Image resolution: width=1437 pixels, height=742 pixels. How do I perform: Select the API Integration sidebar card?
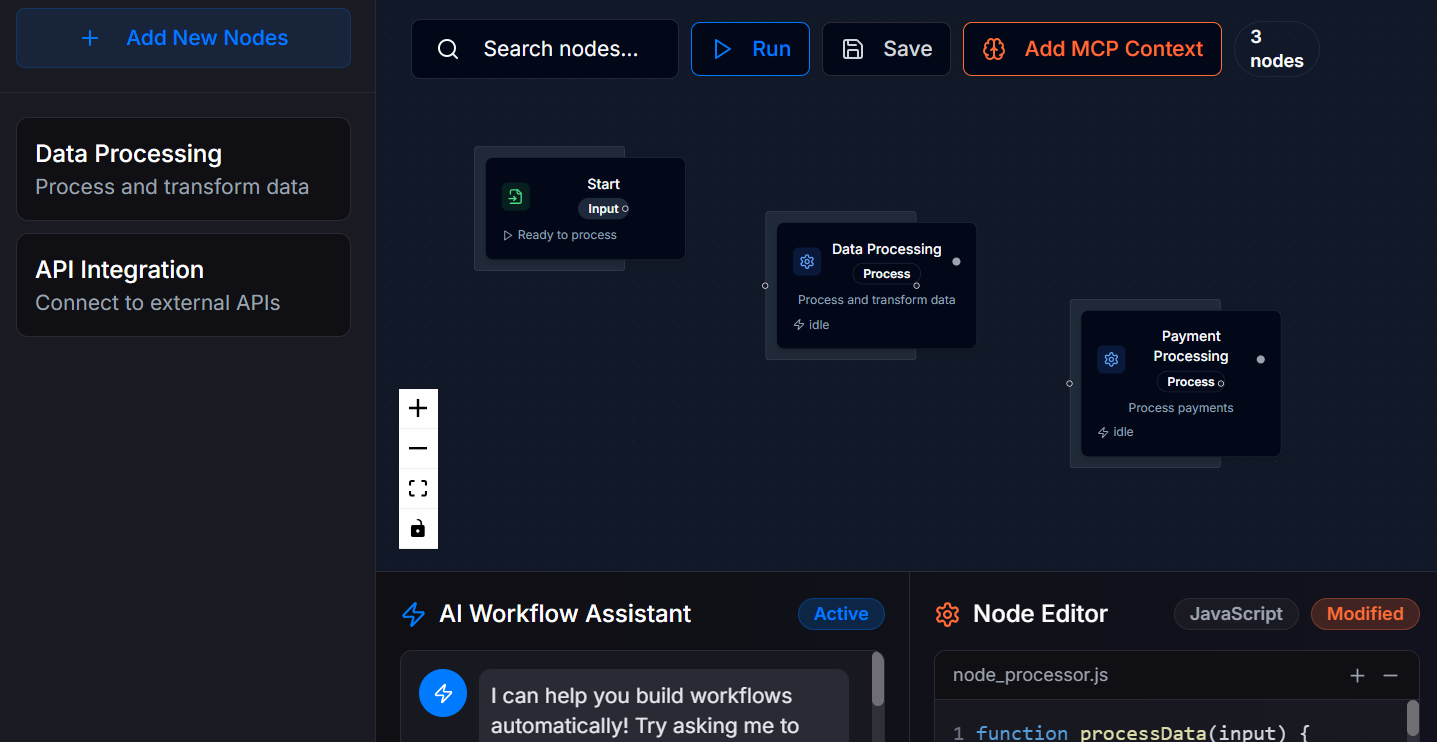183,285
